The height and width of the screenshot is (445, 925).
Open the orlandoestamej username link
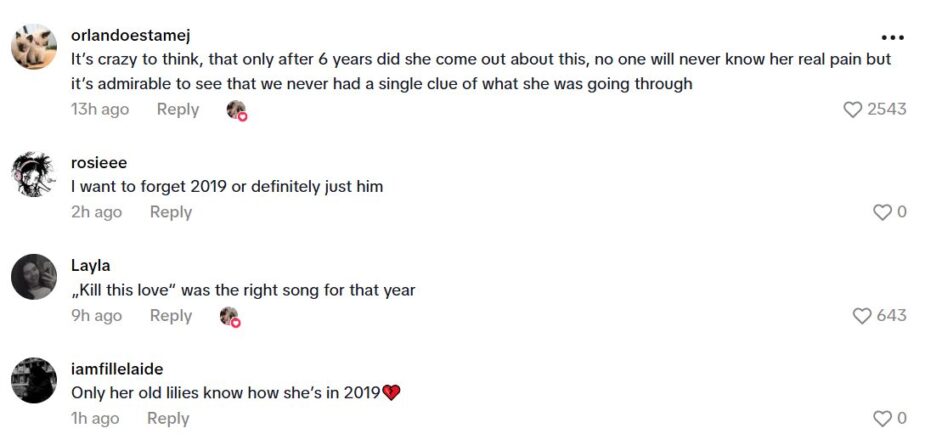[130, 35]
